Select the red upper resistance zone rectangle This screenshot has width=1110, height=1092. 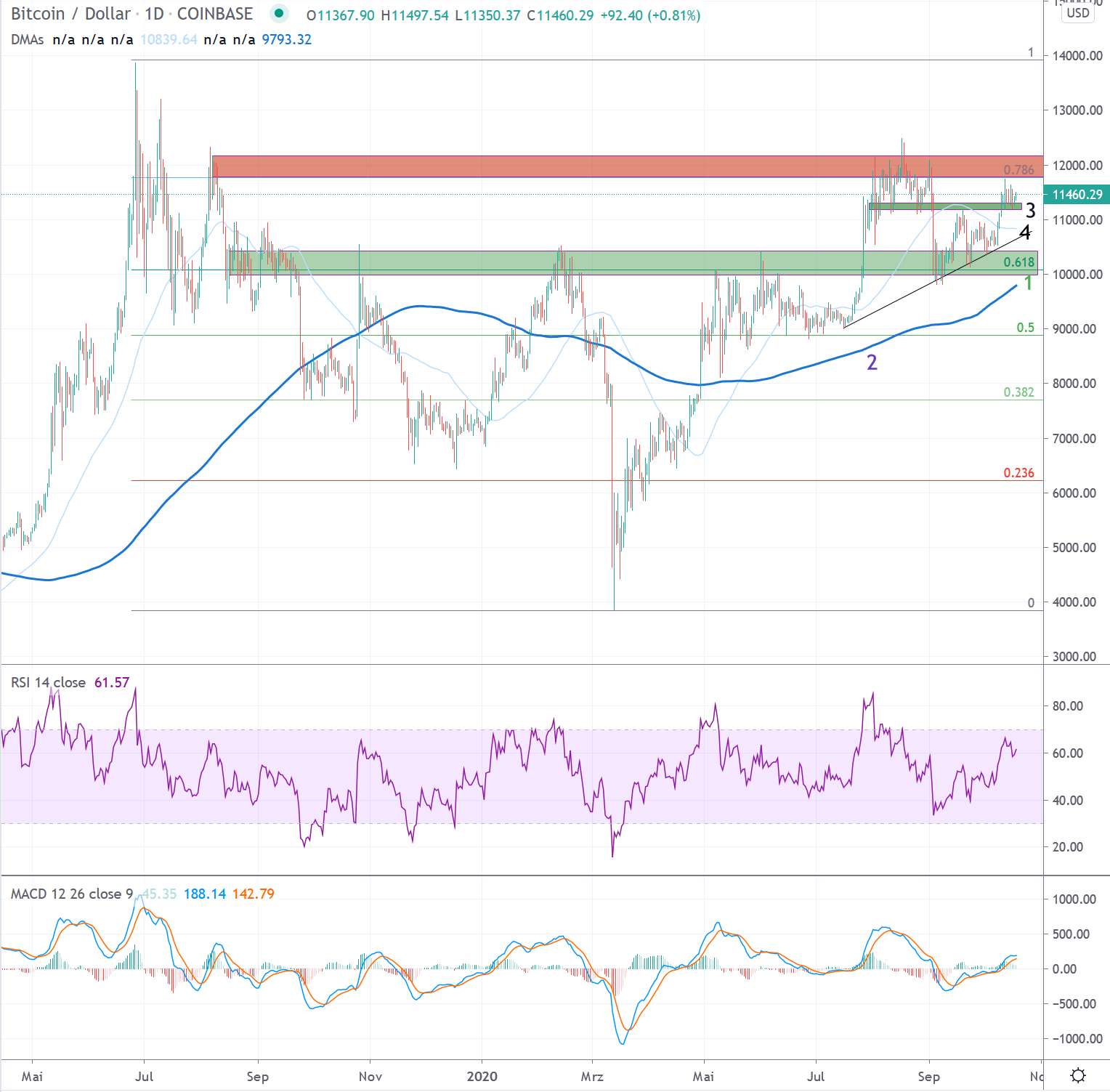pos(581,166)
